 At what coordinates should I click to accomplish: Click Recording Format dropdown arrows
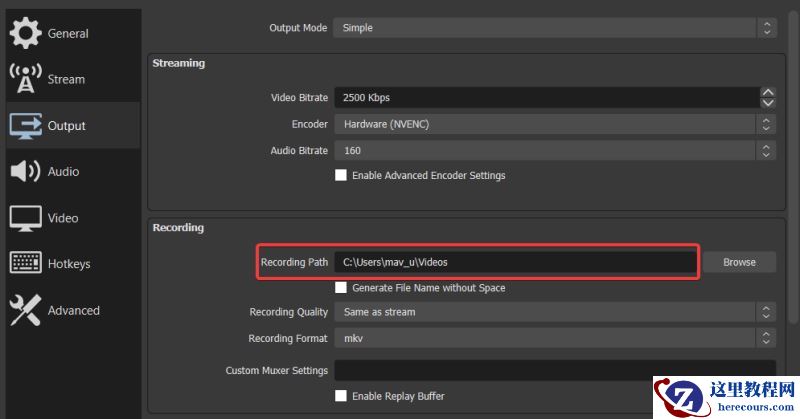[x=766, y=338]
